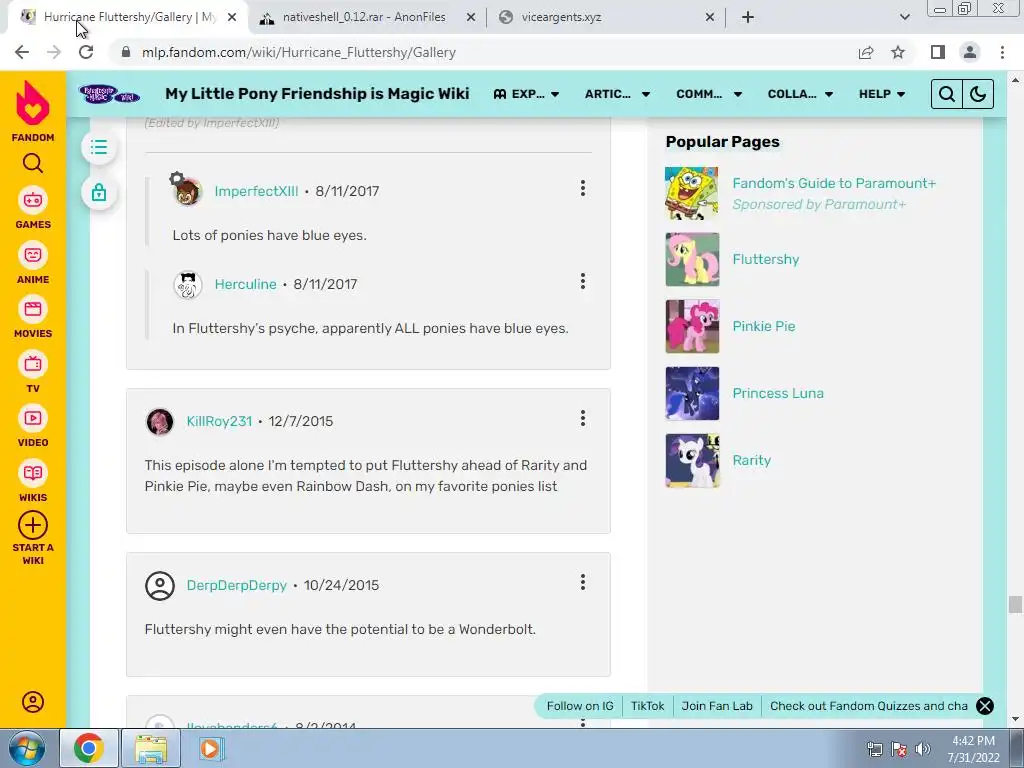Open the options menu for ImperfectXIII's comment

point(583,189)
